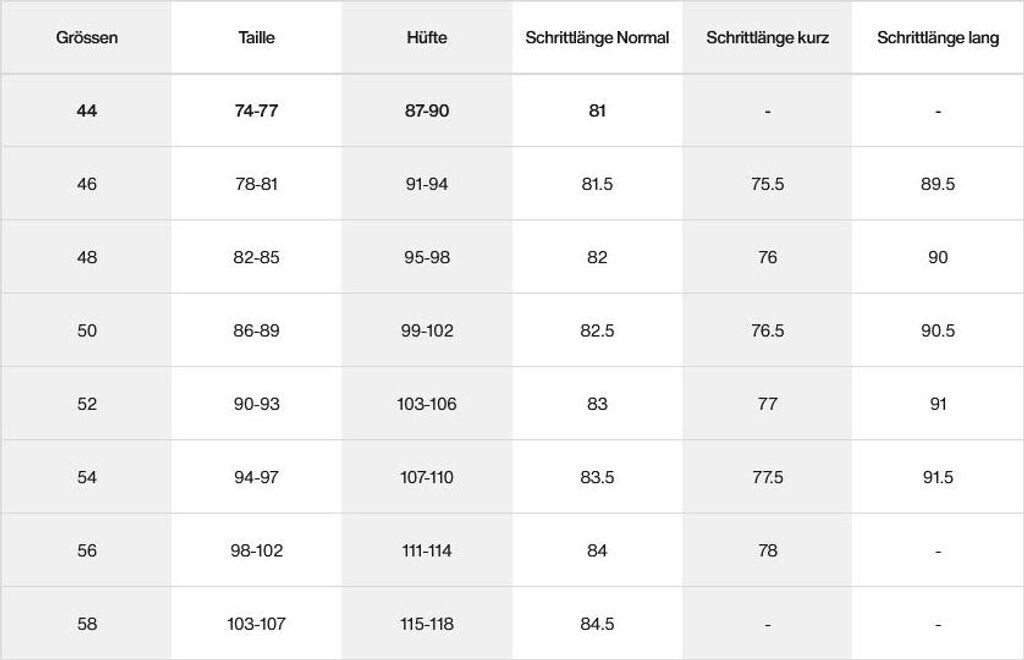The height and width of the screenshot is (660, 1024).
Task: Click the 91.5 Schrittlänge lang cell
Action: tap(938, 477)
